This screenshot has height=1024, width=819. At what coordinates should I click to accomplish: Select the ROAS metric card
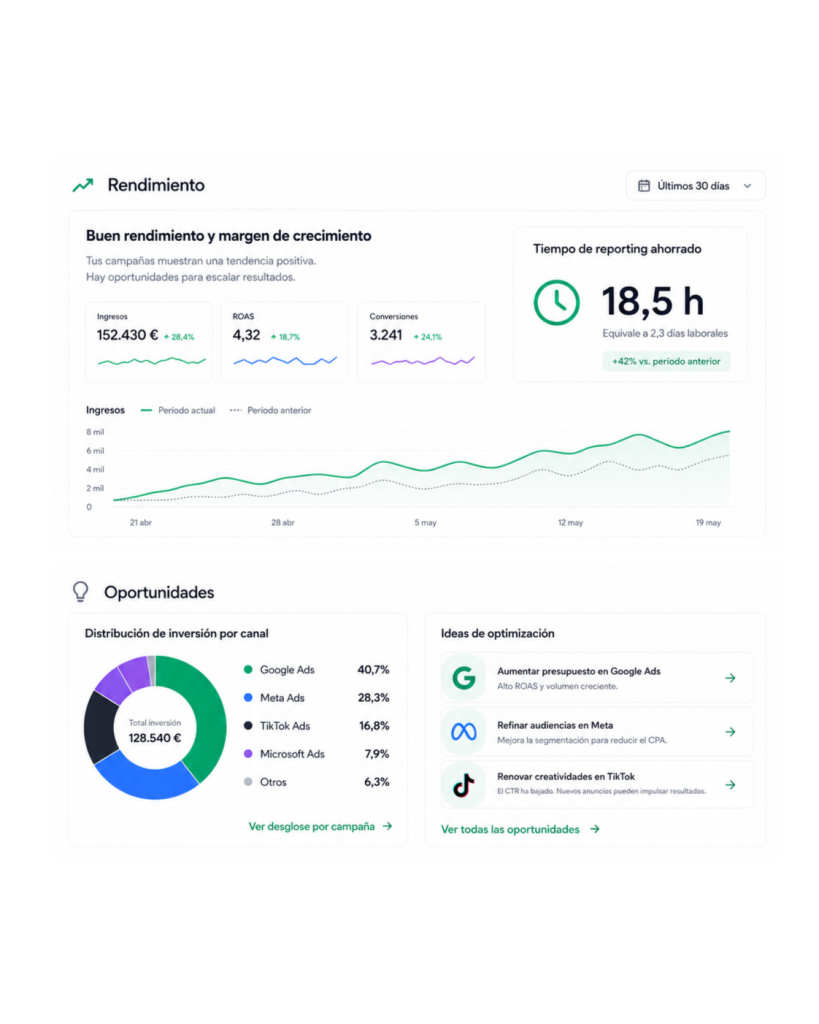tap(285, 342)
